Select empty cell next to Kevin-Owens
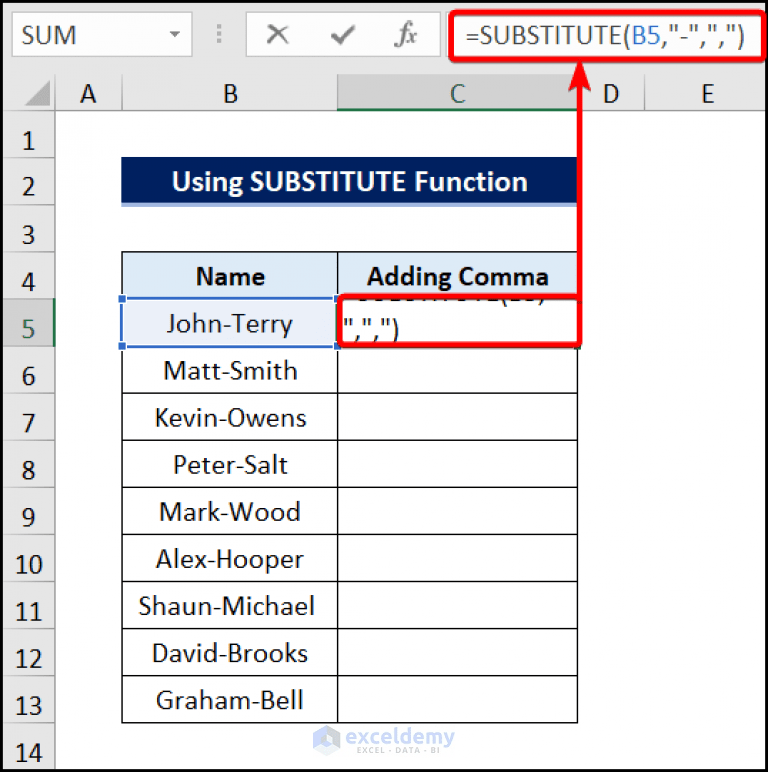 click(x=457, y=417)
